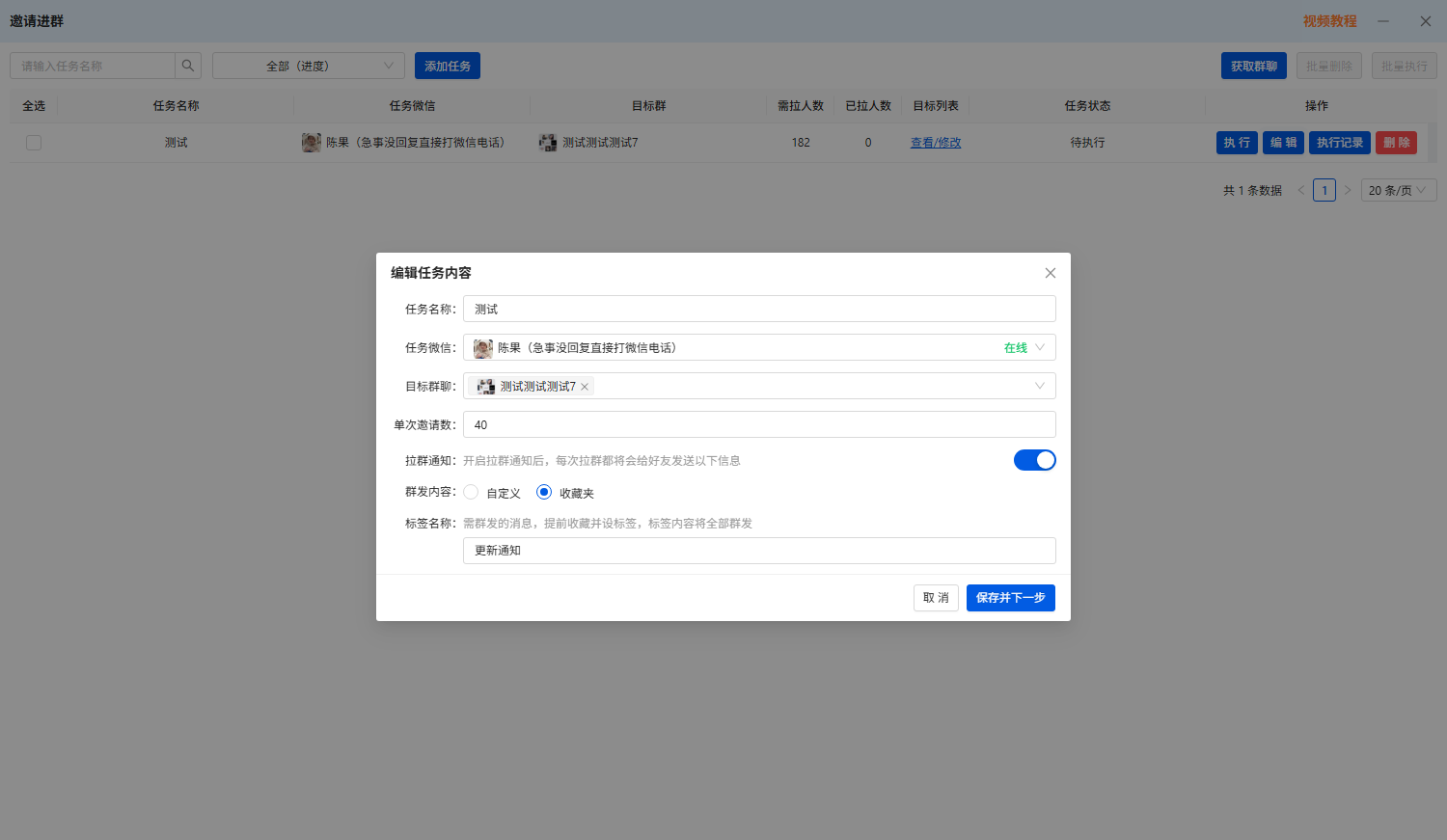Click the 获取群聊 button
Image resolution: width=1447 pixels, height=840 pixels.
(1254, 66)
